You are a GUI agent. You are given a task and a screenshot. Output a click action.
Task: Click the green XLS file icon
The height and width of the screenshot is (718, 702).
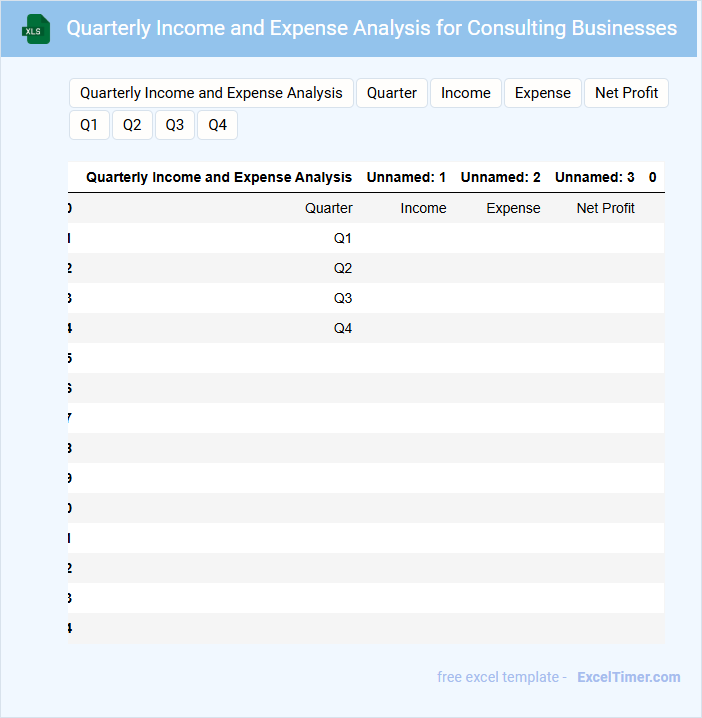point(36,29)
